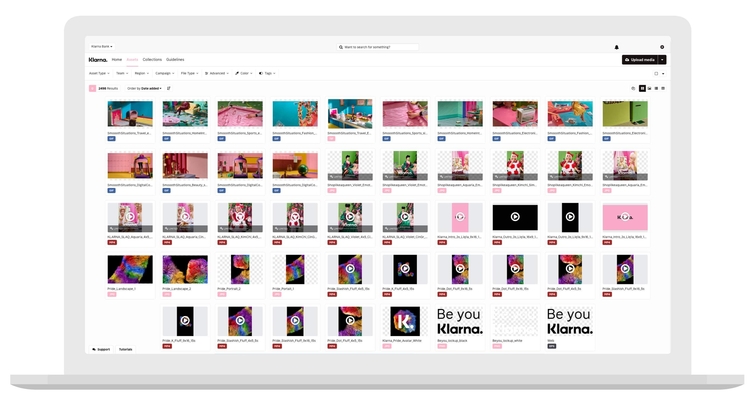This screenshot has height=404, width=755.
Task: Open the Collections tab
Action: coord(152,60)
